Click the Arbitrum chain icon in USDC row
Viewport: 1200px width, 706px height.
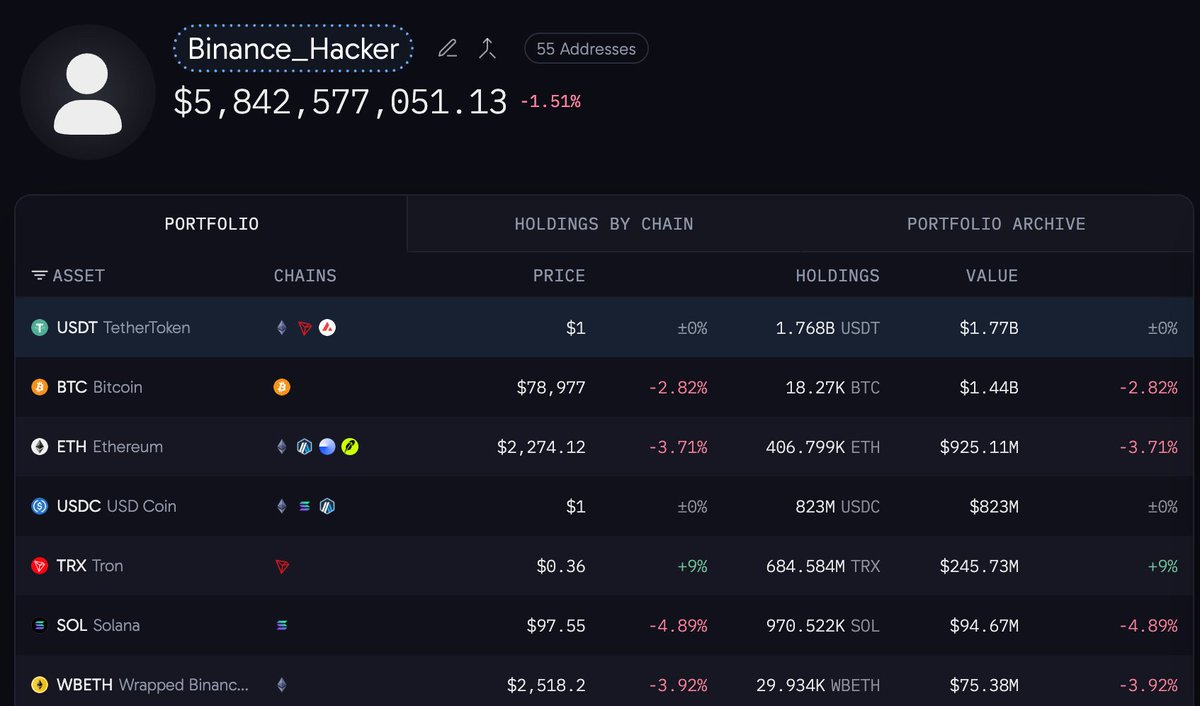click(x=327, y=506)
